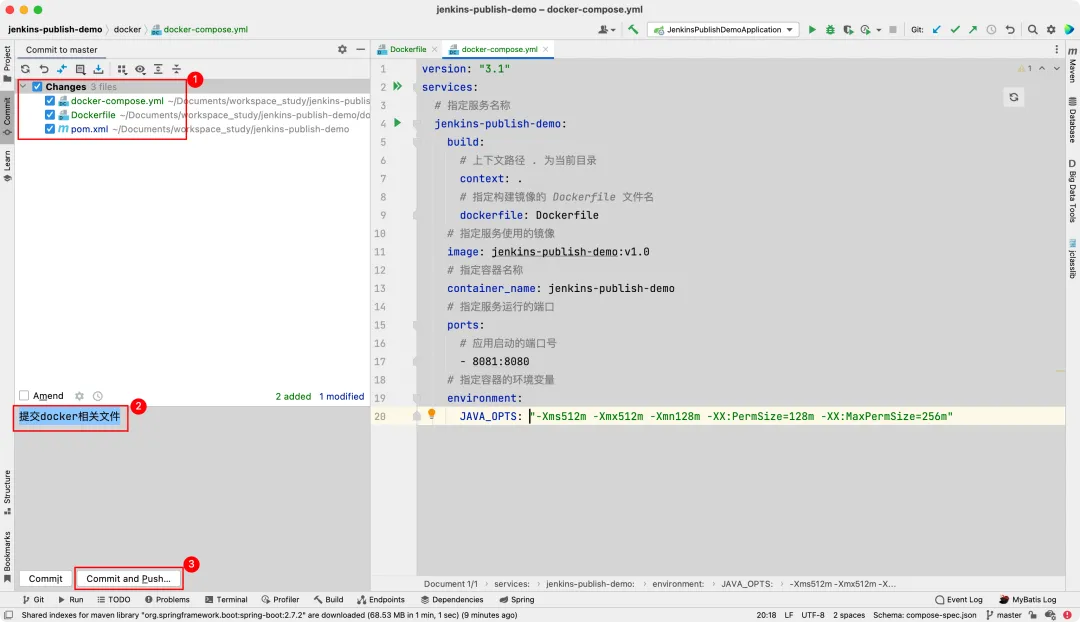Click the lightbulb intention icon on line 20
1080x622 pixels.
pyautogui.click(x=432, y=414)
